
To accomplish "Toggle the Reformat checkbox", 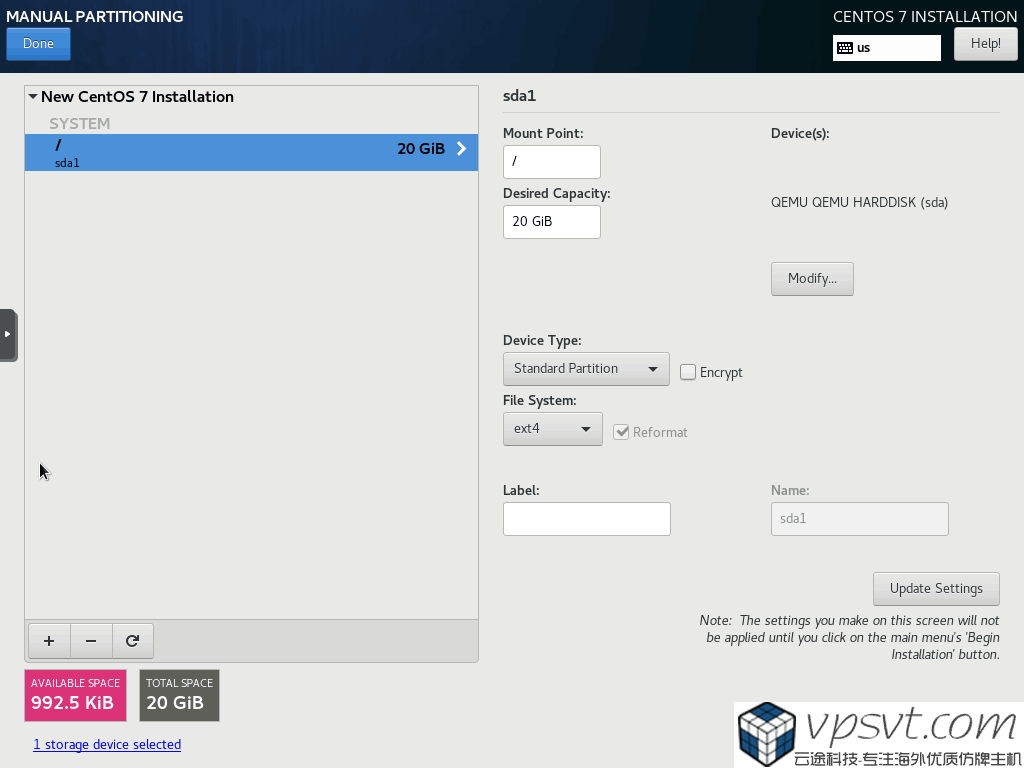I will 621,432.
